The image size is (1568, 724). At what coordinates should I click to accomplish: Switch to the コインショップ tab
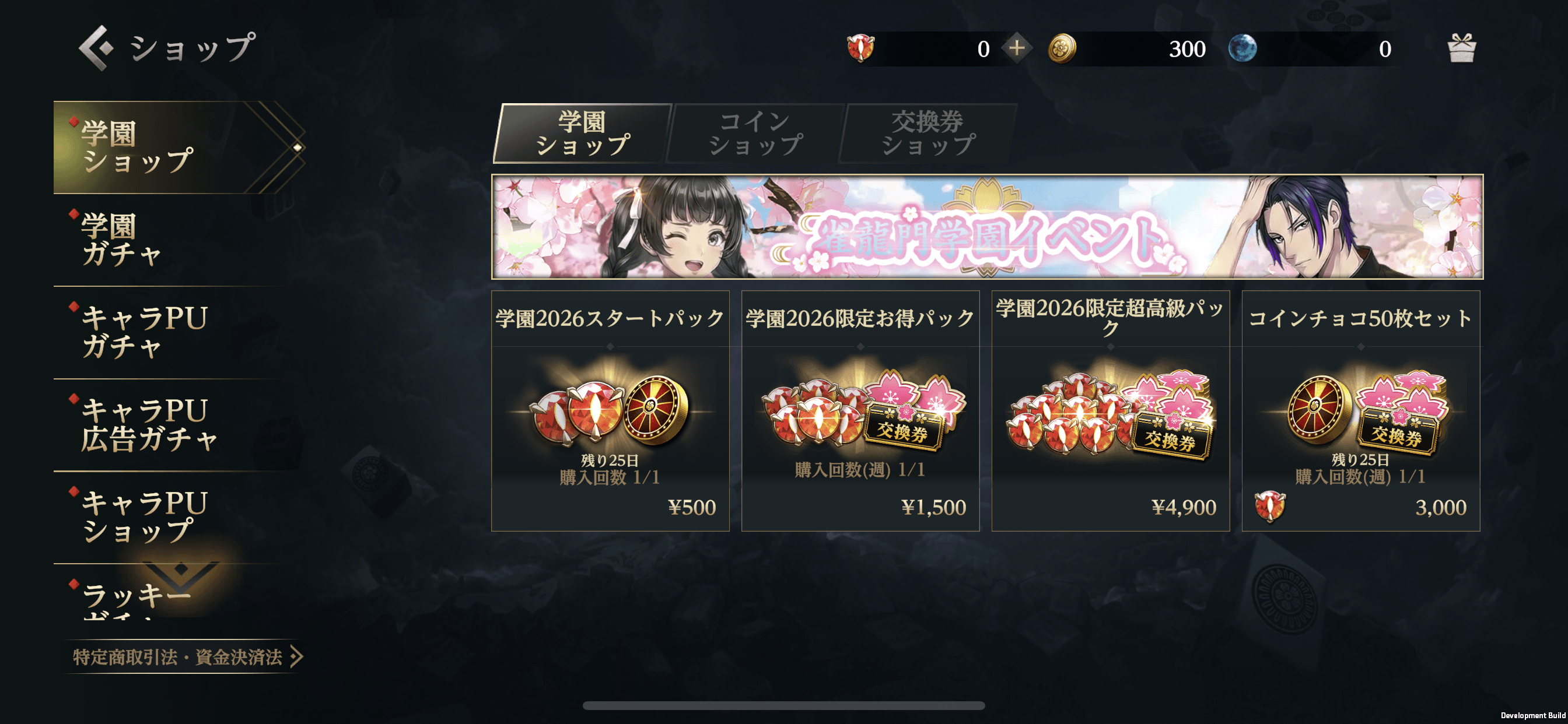point(755,133)
